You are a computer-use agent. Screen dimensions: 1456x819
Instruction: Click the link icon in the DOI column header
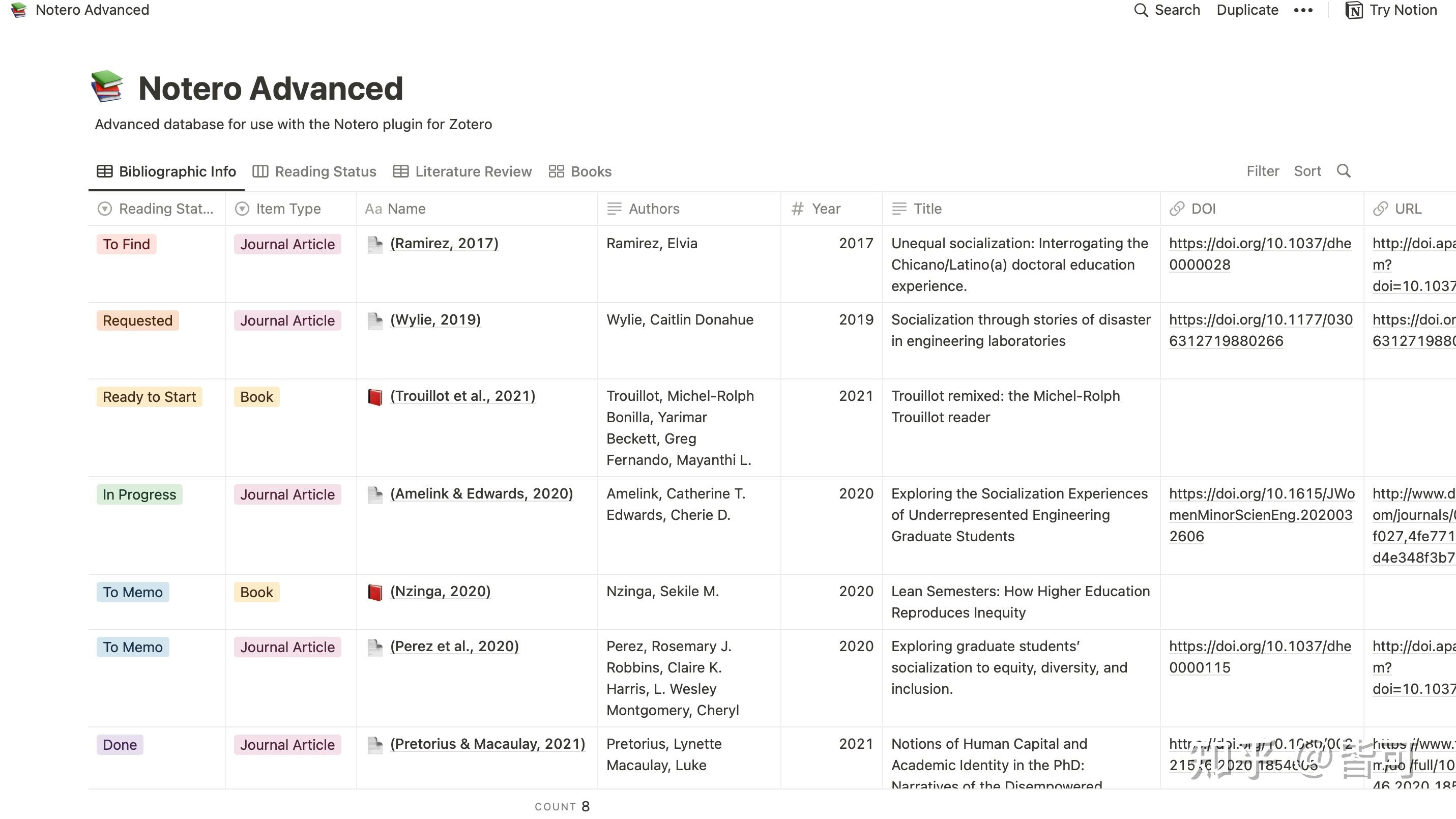point(1177,209)
